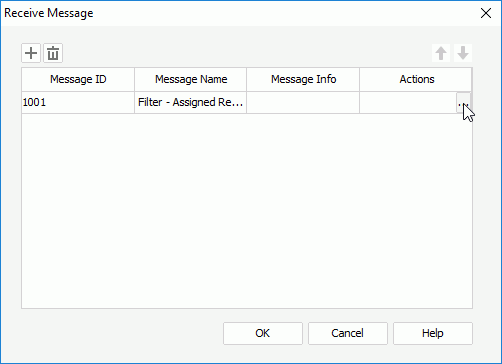Viewport: 502px width, 364px height.
Task: Click the Message Name column header
Action: click(x=191, y=79)
